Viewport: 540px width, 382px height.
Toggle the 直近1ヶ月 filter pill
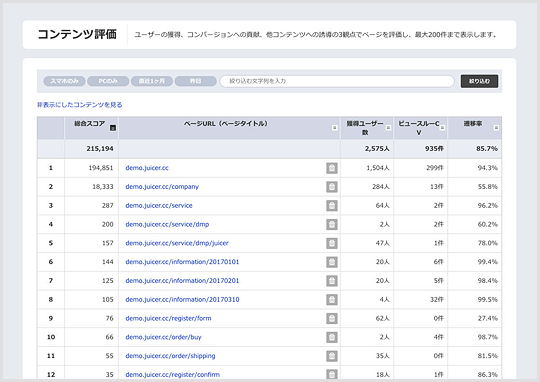(152, 81)
